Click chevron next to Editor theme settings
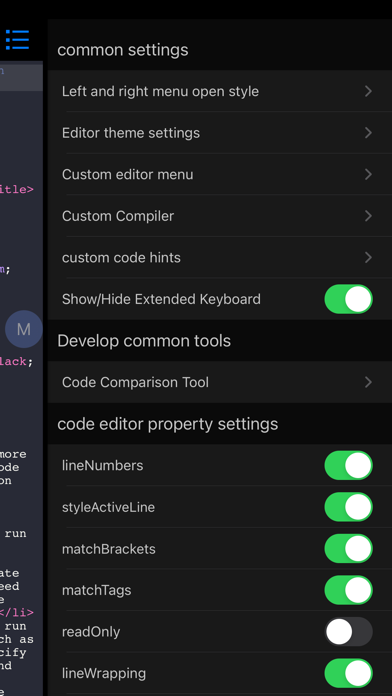Image resolution: width=392 pixels, height=696 pixels. click(x=368, y=133)
